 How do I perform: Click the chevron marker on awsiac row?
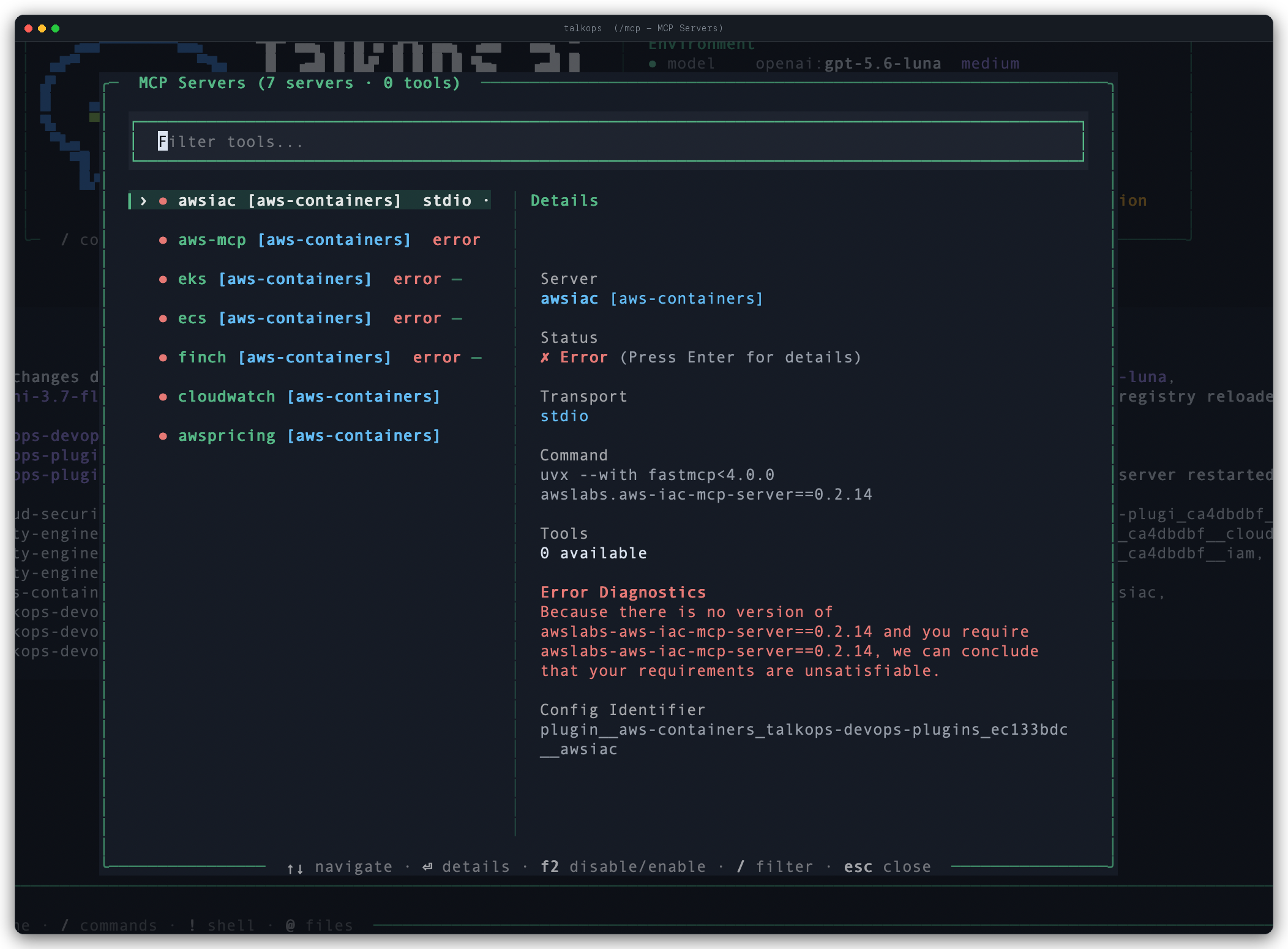click(x=143, y=201)
